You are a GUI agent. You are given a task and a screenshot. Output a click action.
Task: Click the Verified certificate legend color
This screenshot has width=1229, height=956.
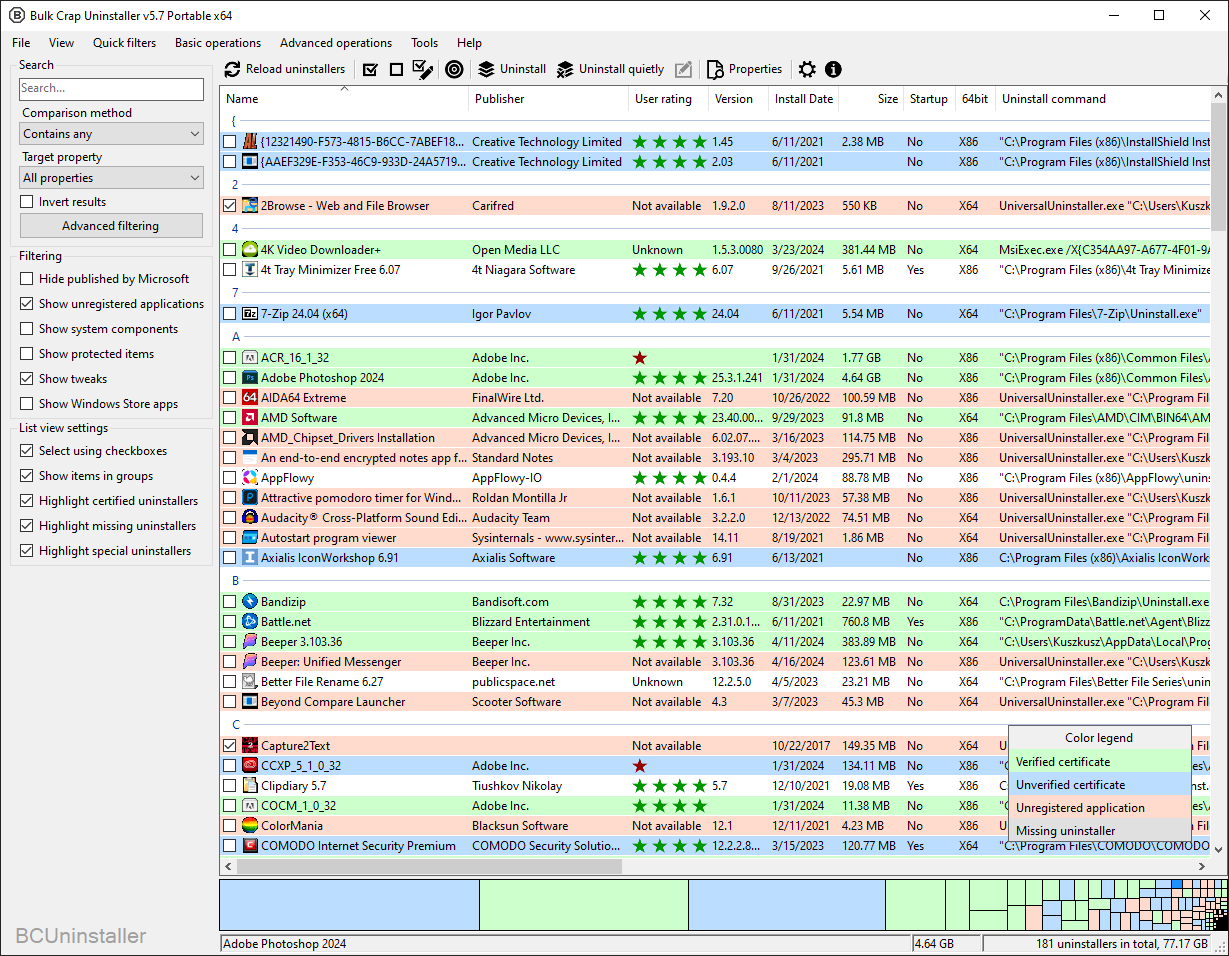(x=1099, y=762)
